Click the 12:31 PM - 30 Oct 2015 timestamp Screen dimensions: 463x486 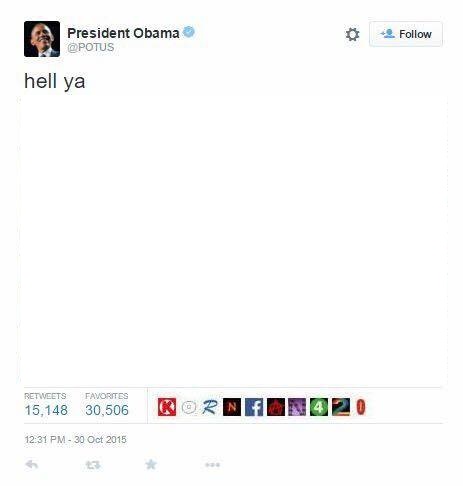click(76, 439)
